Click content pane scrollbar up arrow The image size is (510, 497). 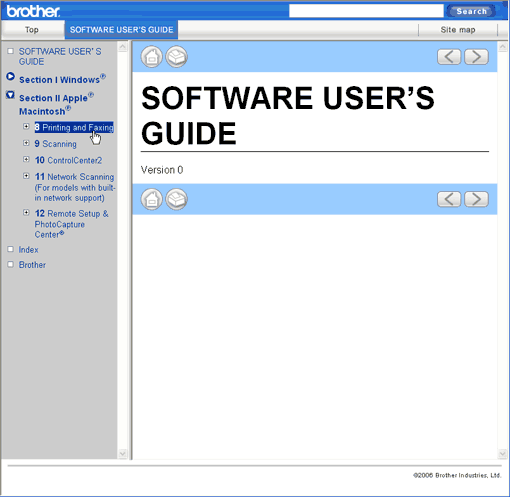[503, 47]
